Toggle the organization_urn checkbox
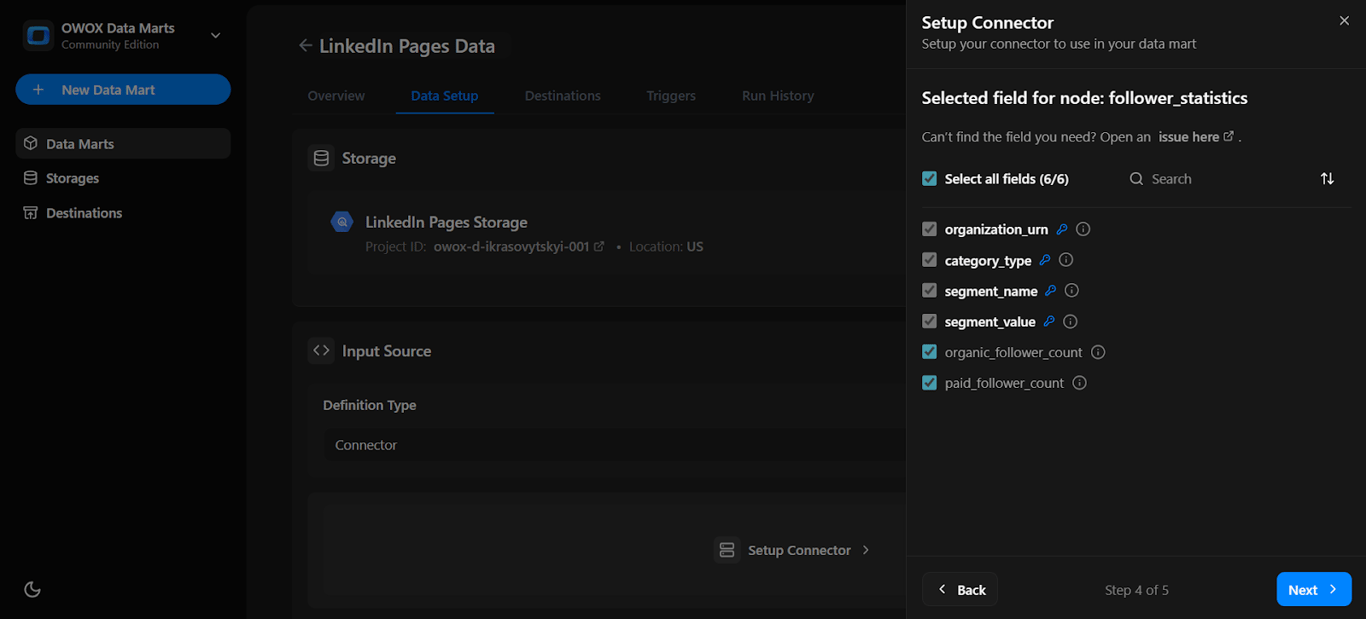Screen dimensions: 1366x619 tap(929, 229)
